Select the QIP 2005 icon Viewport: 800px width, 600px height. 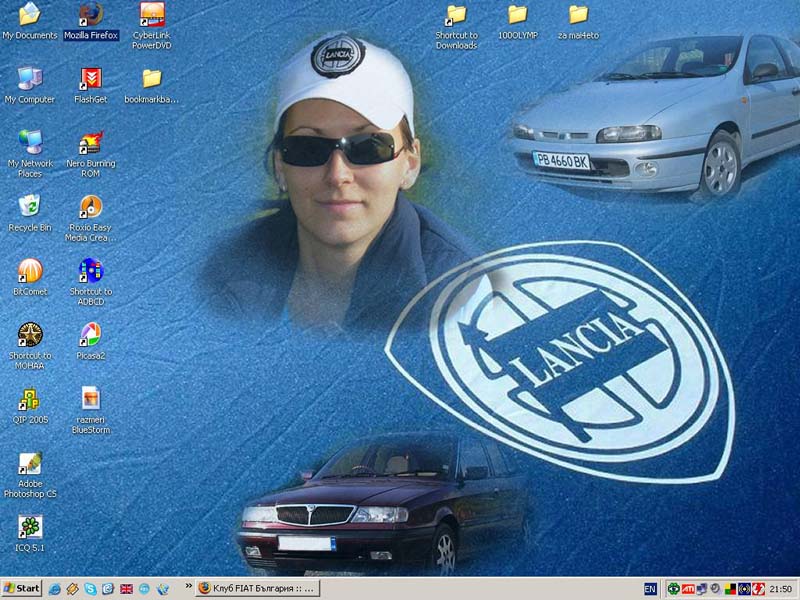click(x=30, y=399)
